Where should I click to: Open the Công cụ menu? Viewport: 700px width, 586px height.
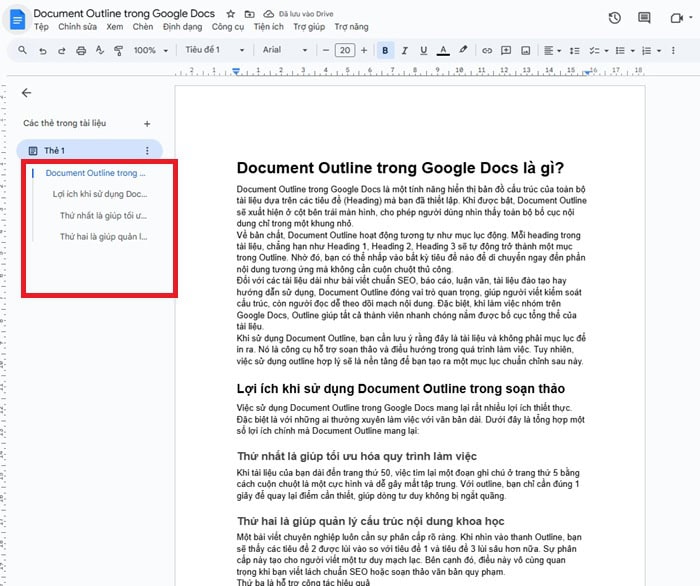228,27
